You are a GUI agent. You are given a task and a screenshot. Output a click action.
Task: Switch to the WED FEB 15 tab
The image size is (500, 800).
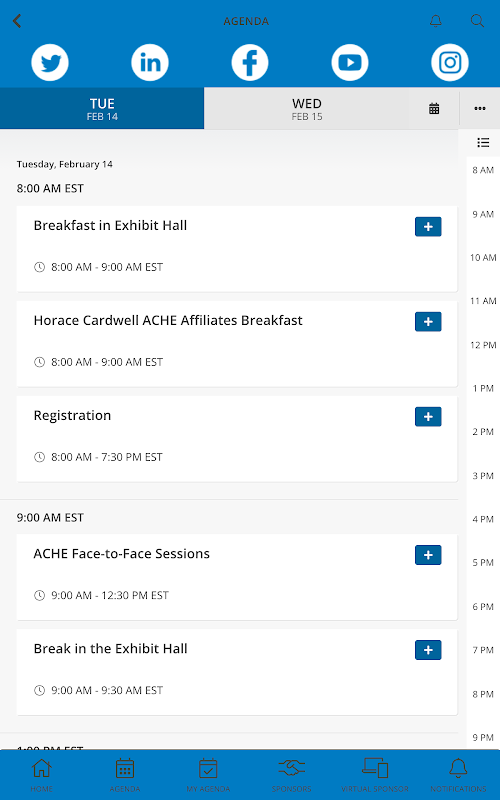307,109
